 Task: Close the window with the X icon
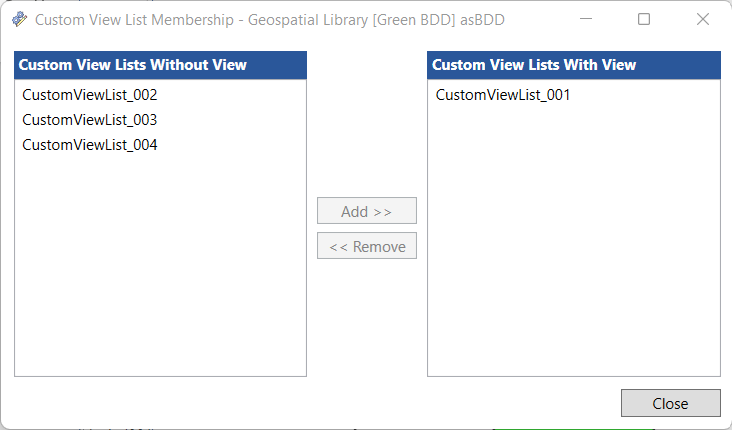703,19
